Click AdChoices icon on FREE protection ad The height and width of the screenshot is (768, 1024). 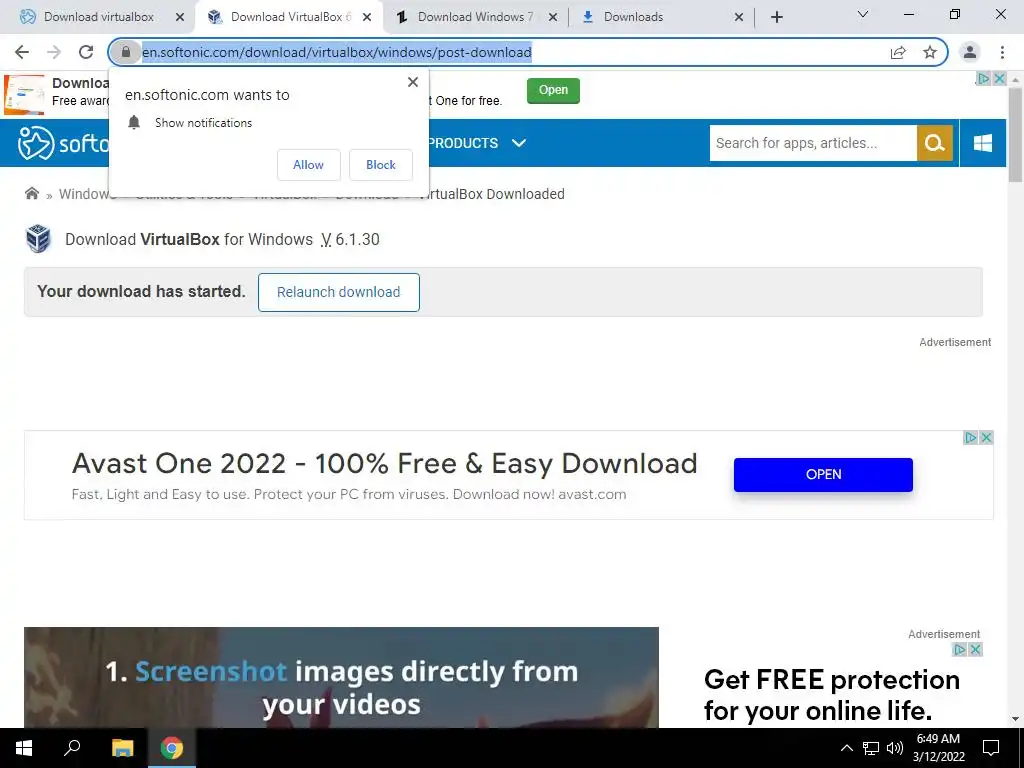click(960, 649)
